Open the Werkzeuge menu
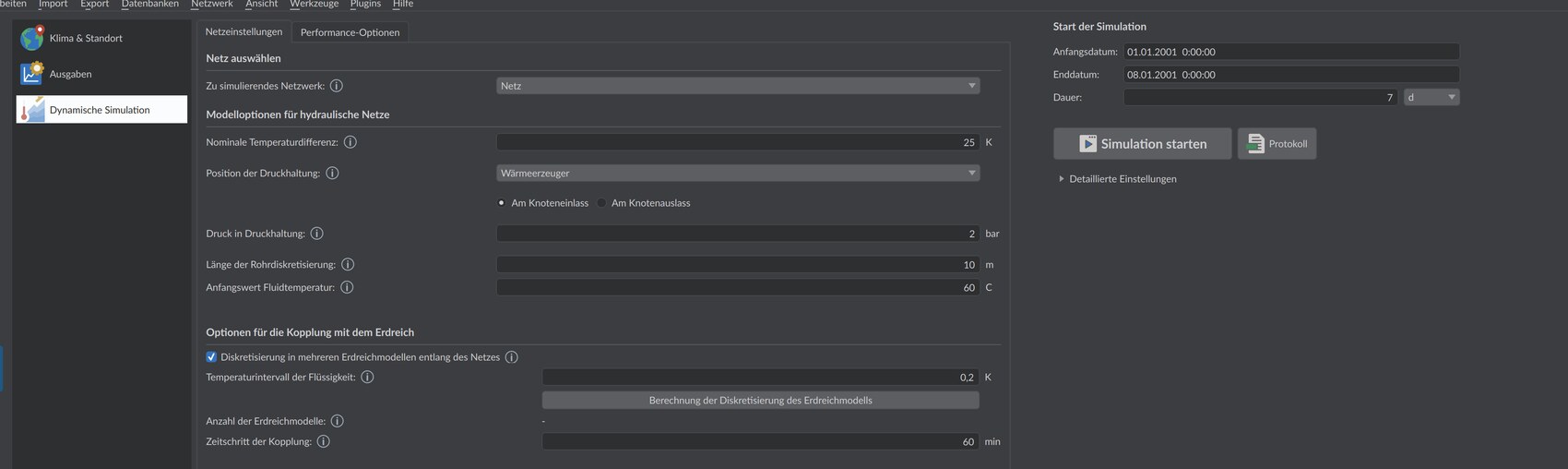The width and height of the screenshot is (1568, 469). 315,4
